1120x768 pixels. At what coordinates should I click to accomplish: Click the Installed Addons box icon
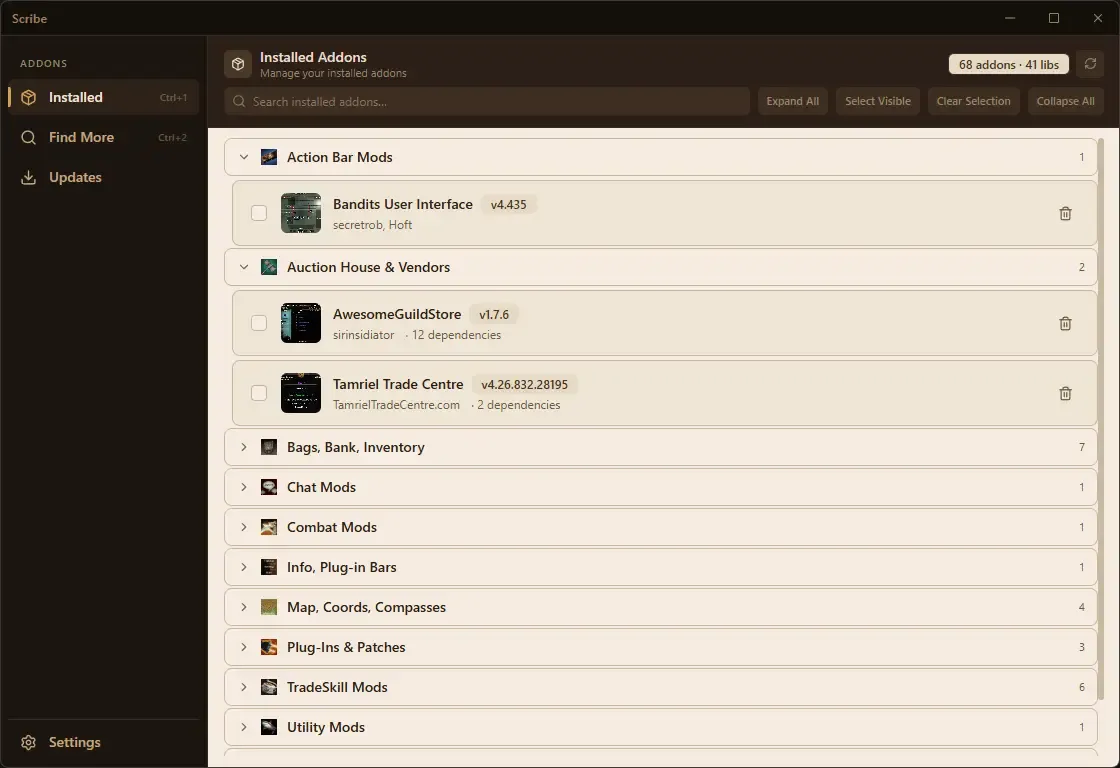(237, 63)
